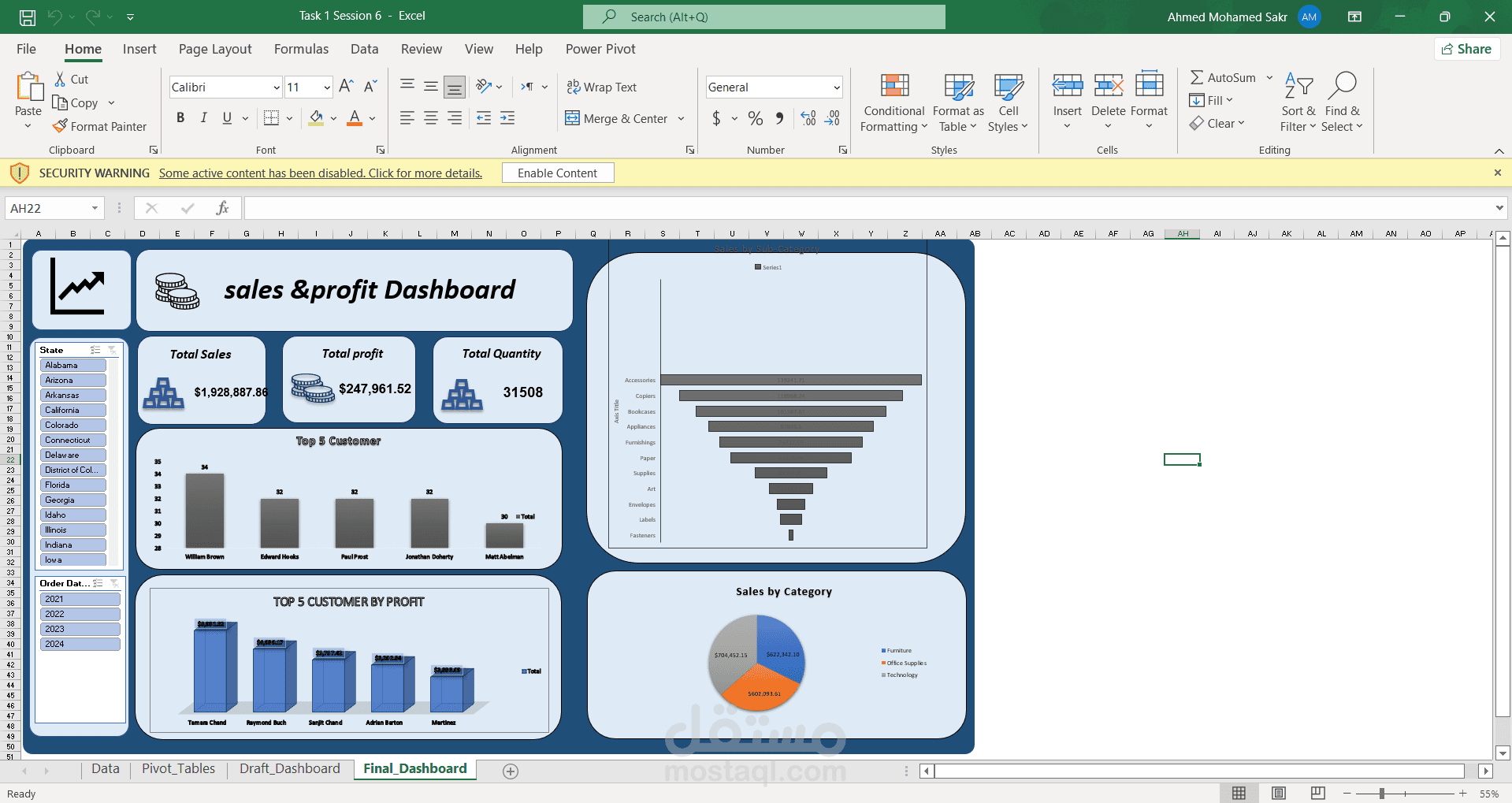The width and height of the screenshot is (1512, 803).
Task: Click the Align Right icon
Action: tap(455, 118)
